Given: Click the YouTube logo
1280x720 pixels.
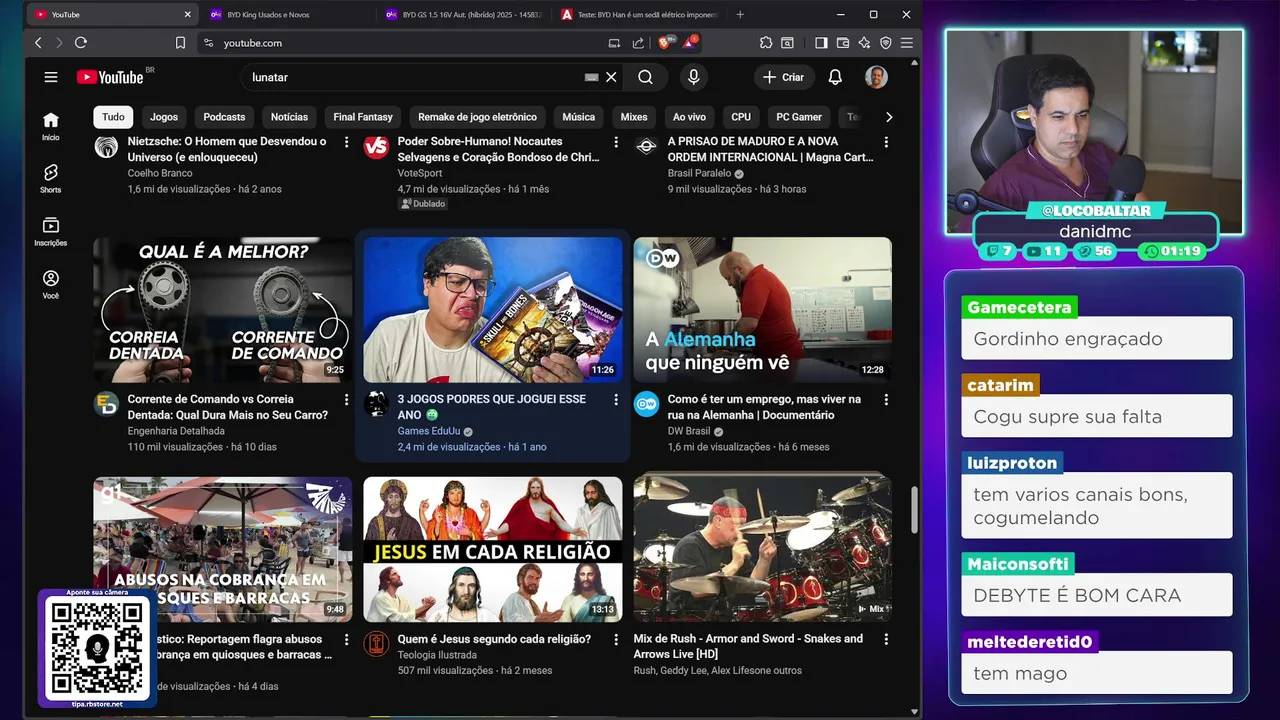Looking at the screenshot, I should 110,77.
